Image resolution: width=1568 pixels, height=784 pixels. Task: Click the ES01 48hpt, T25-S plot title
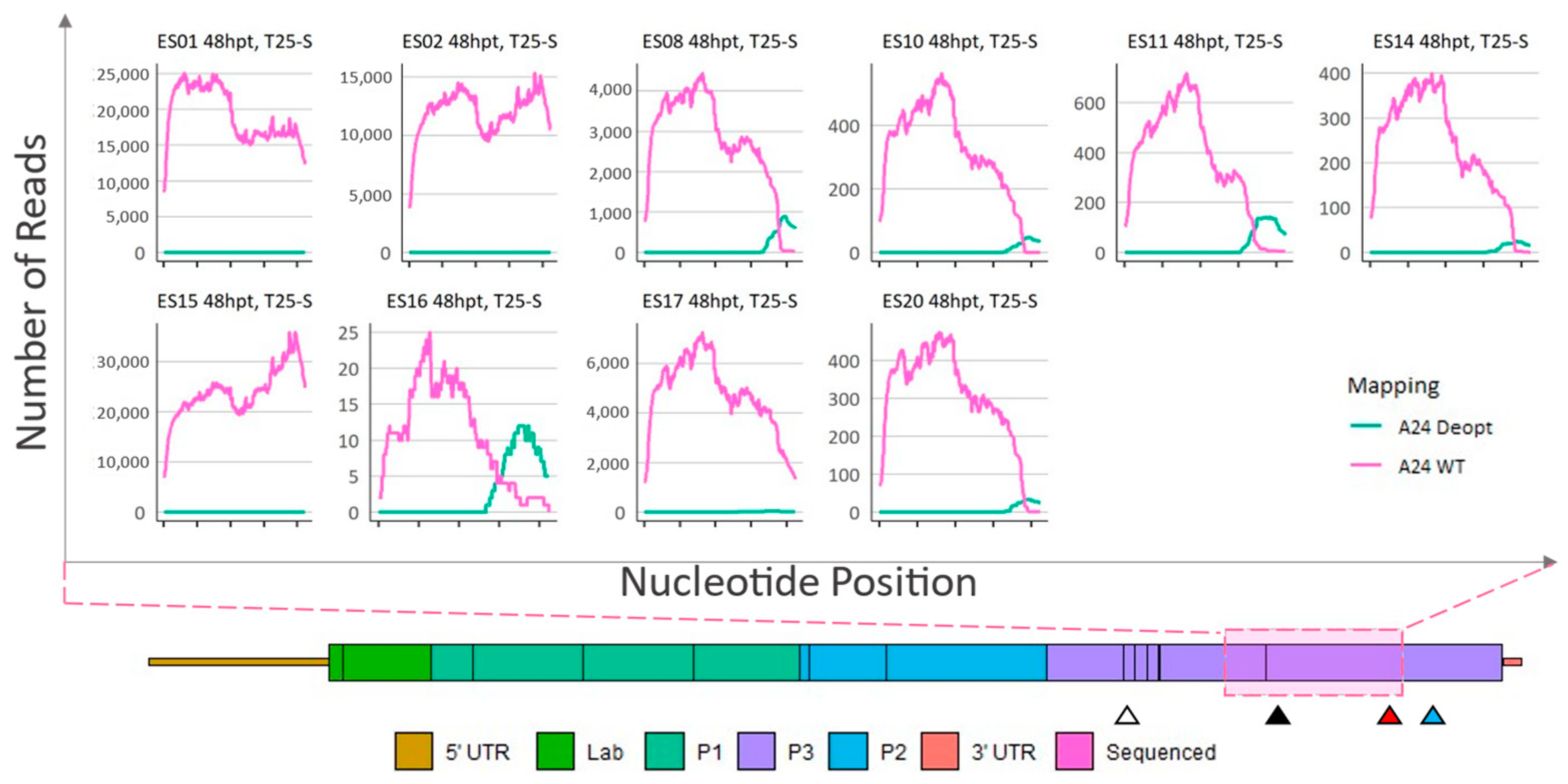[x=234, y=42]
